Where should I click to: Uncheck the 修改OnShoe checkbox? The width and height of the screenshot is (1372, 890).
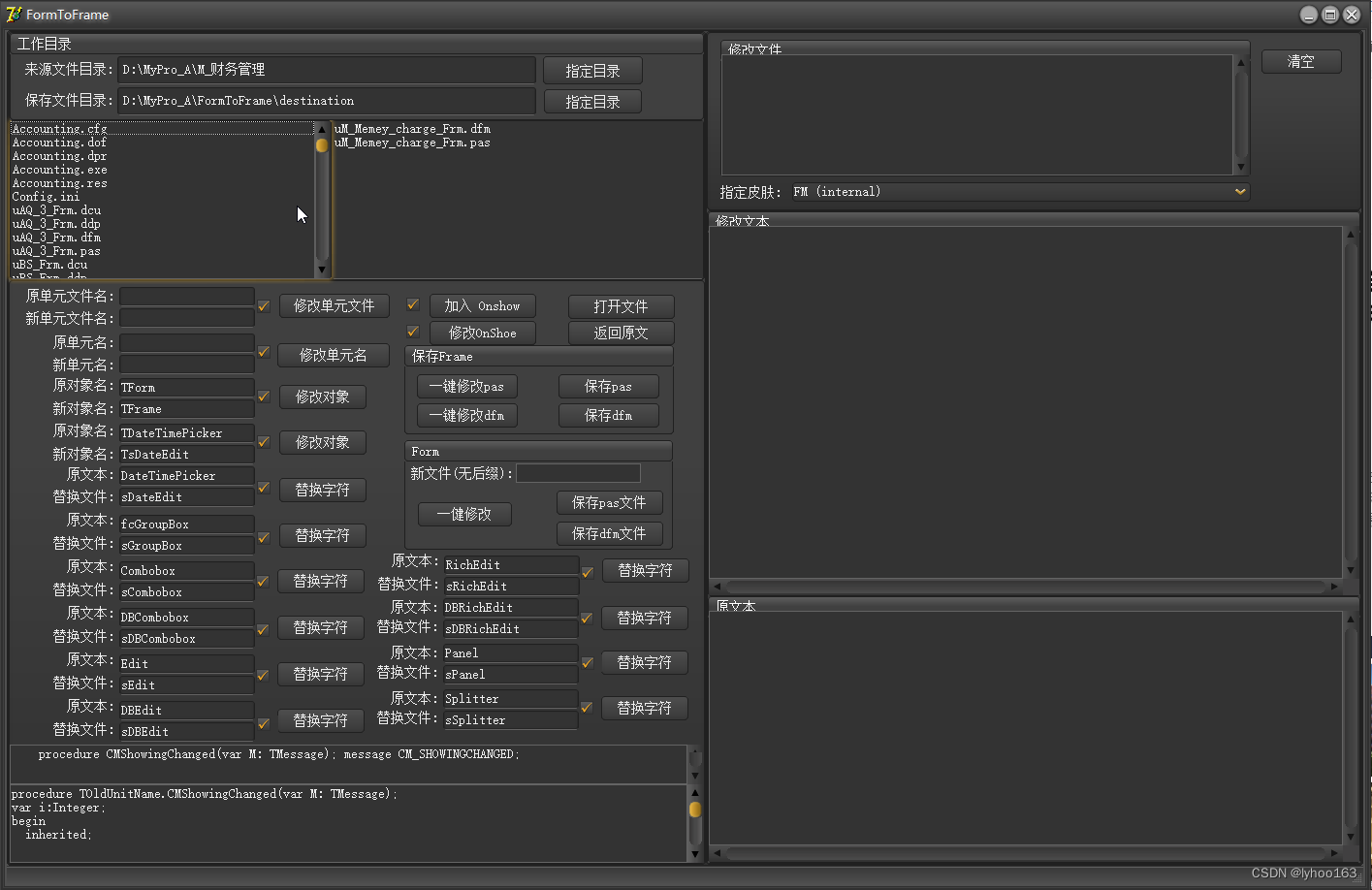pos(413,332)
